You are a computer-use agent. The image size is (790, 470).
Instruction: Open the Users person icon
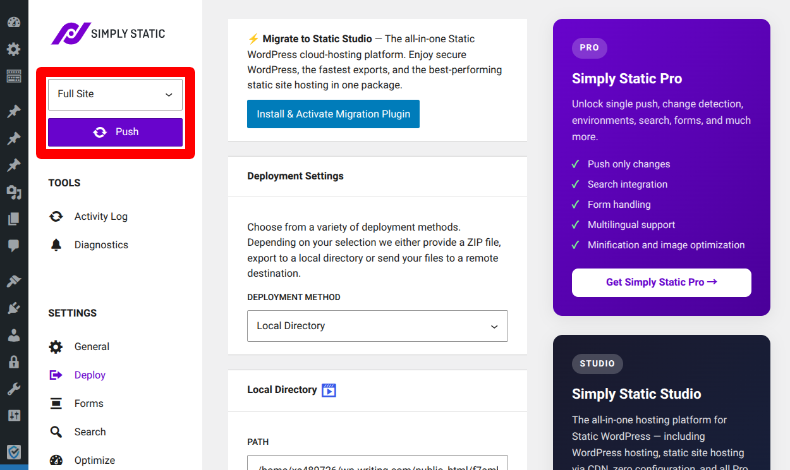pos(14,335)
